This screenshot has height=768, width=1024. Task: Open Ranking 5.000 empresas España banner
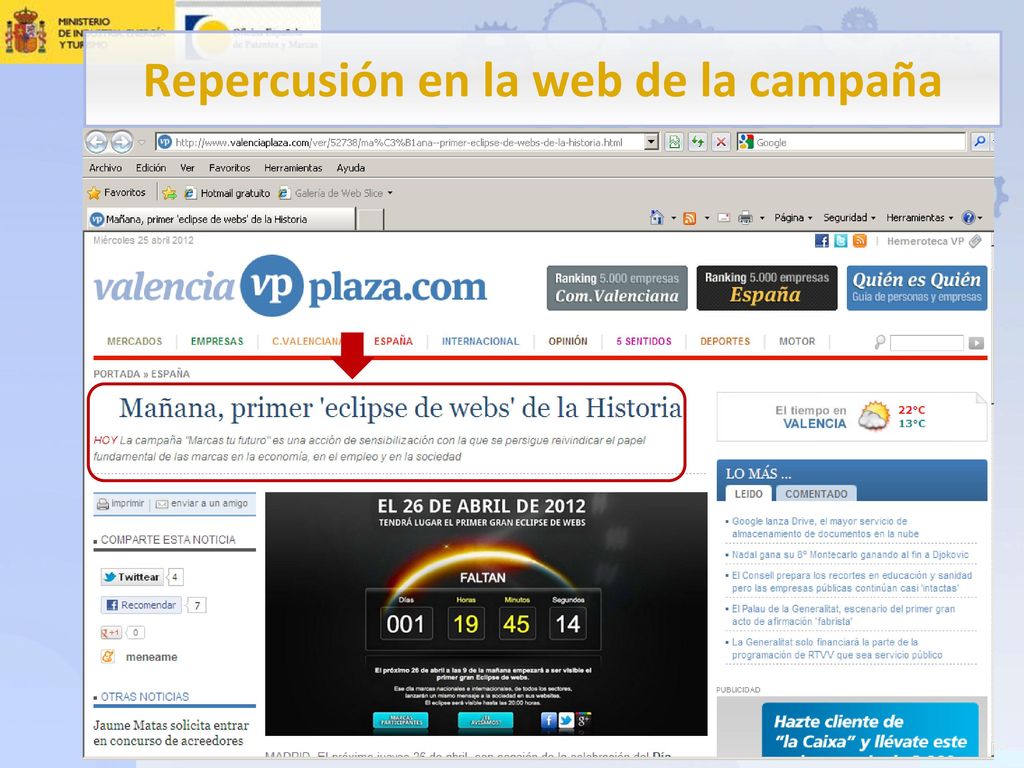click(767, 287)
